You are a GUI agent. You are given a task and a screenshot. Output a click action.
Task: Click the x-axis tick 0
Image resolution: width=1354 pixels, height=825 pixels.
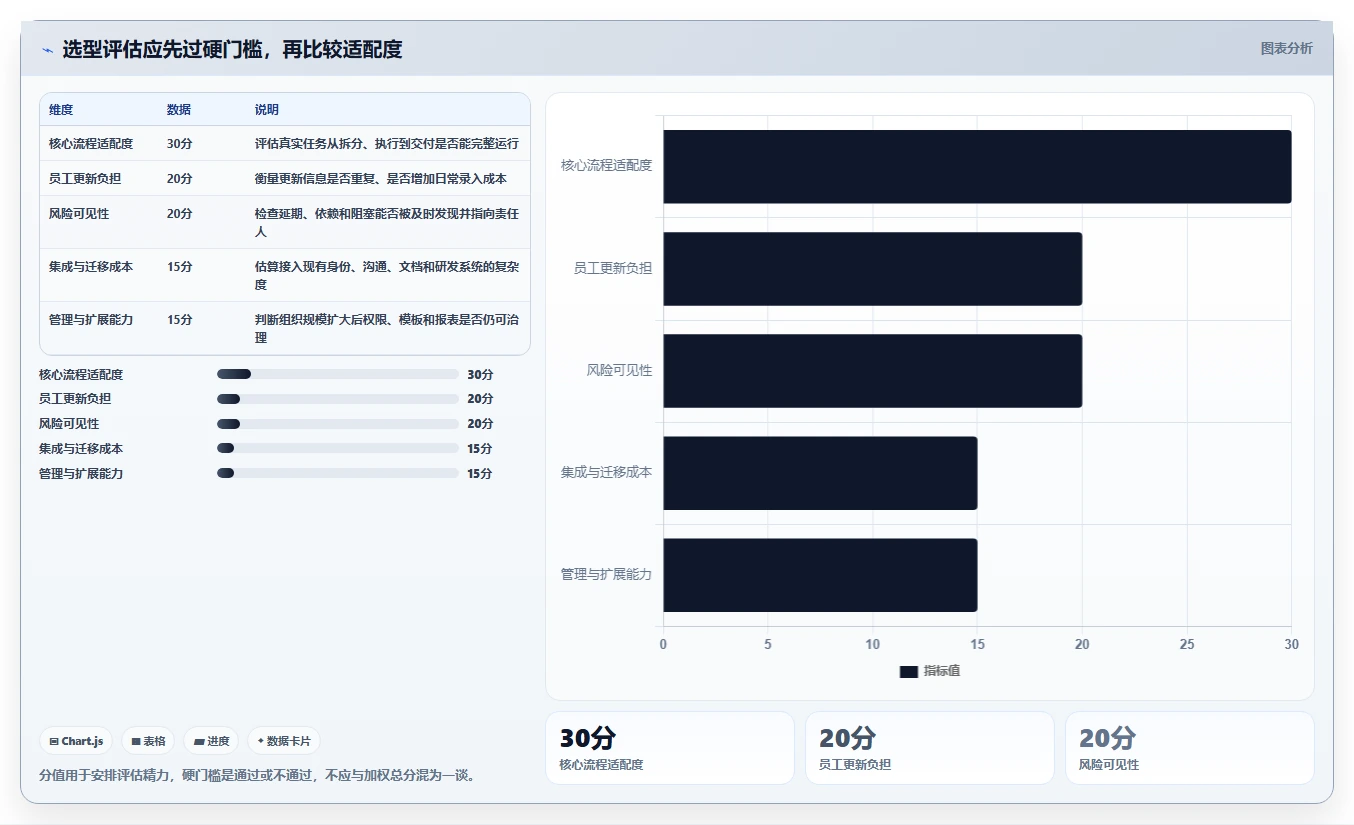pyautogui.click(x=663, y=644)
